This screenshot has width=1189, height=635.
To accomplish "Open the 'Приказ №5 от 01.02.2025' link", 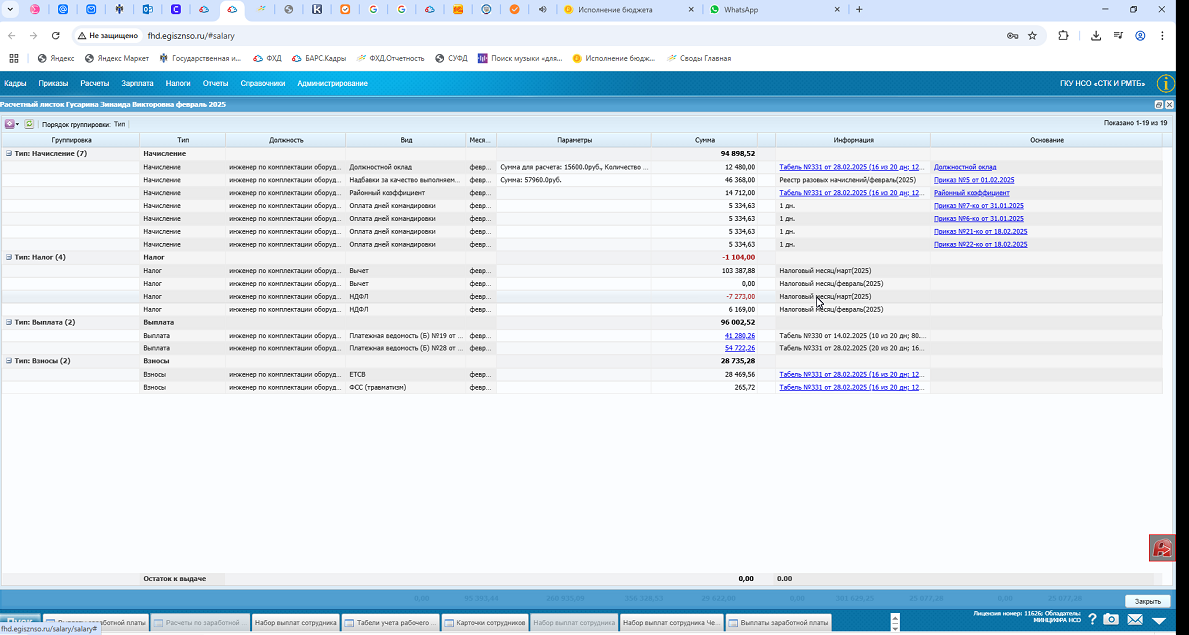I will click(974, 180).
